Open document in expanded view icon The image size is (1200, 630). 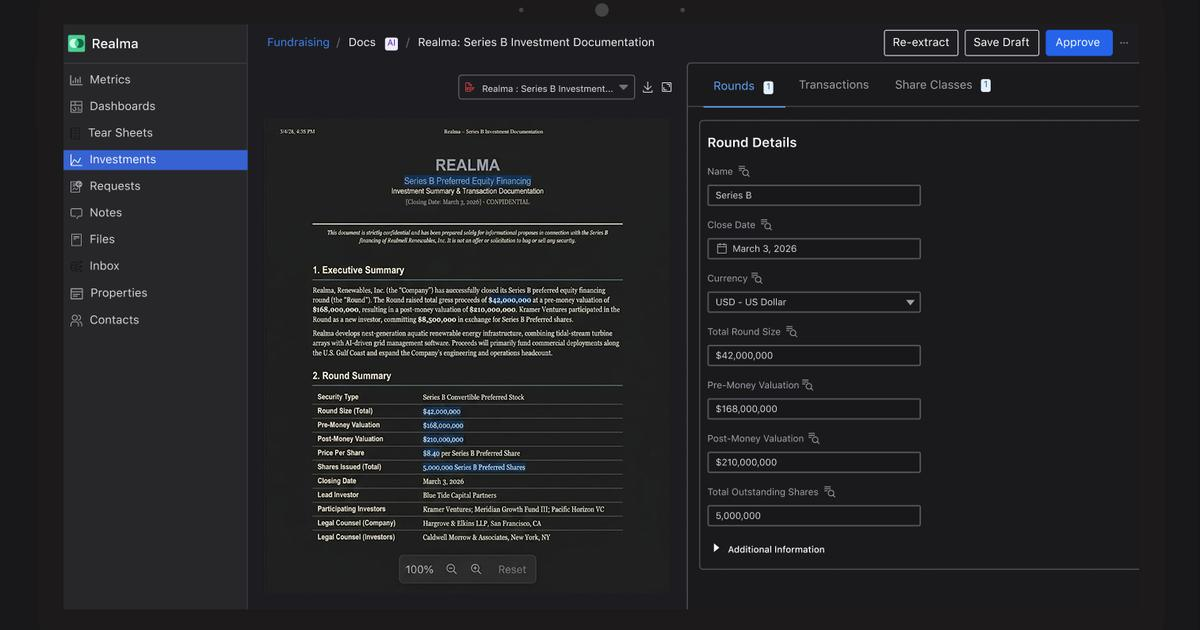(x=667, y=88)
